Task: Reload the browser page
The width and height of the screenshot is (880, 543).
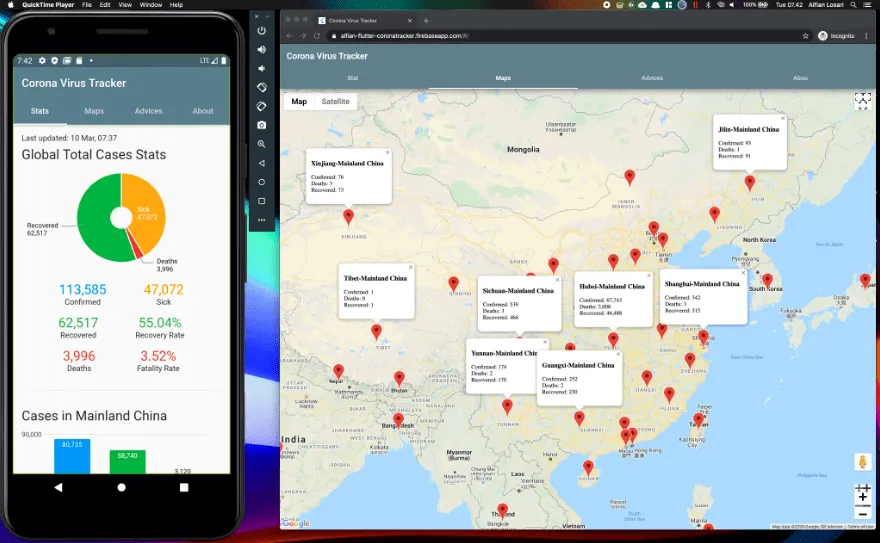Action: tap(317, 36)
